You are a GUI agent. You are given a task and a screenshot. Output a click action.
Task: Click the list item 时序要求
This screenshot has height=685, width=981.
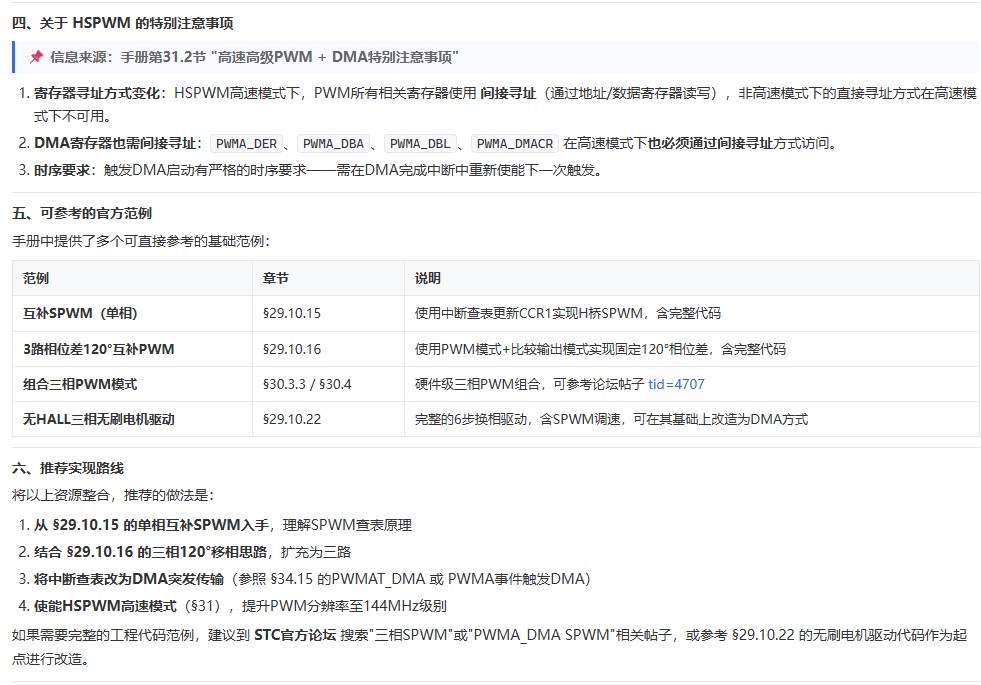[317, 170]
